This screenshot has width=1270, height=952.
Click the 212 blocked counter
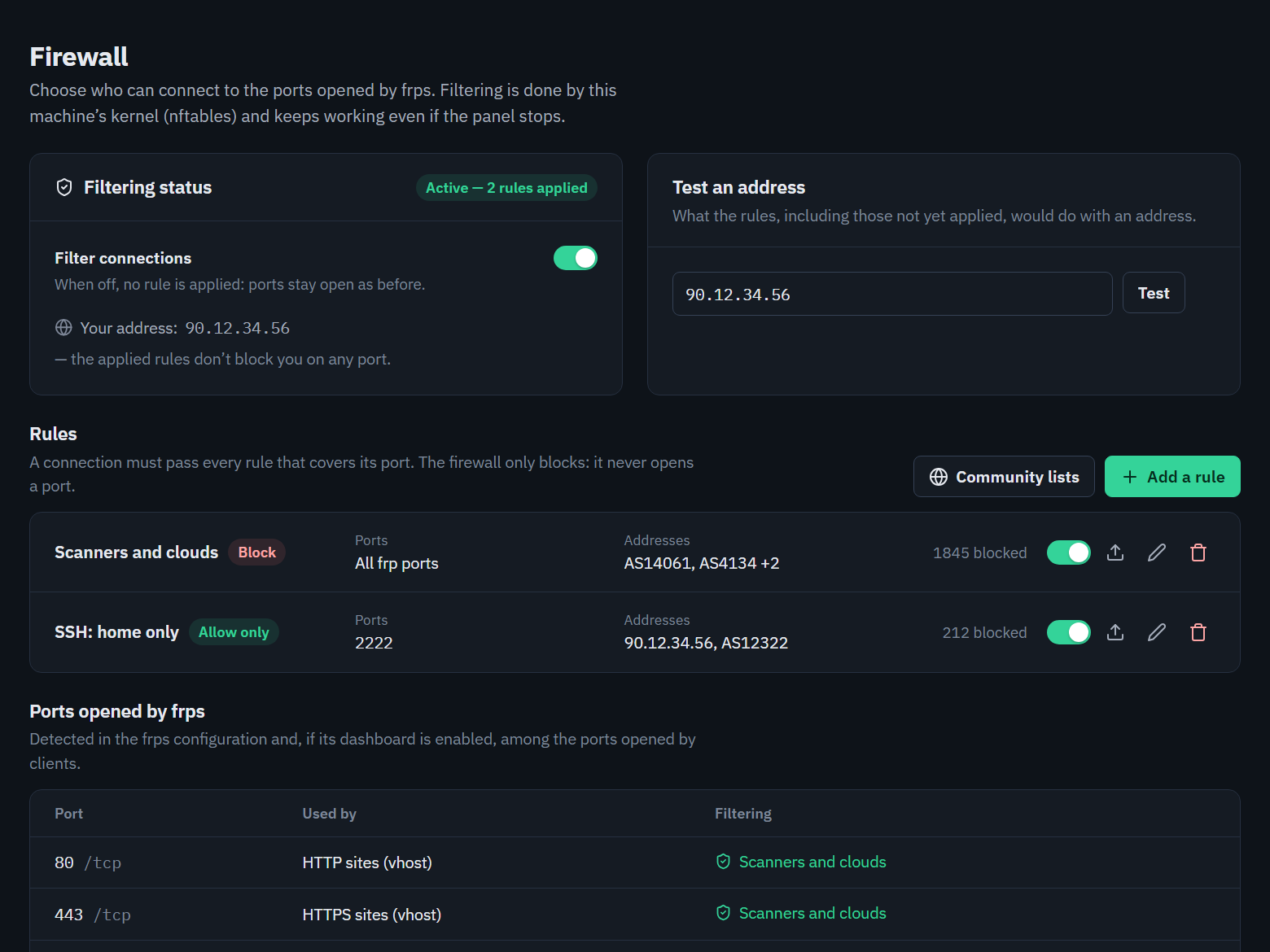[984, 632]
